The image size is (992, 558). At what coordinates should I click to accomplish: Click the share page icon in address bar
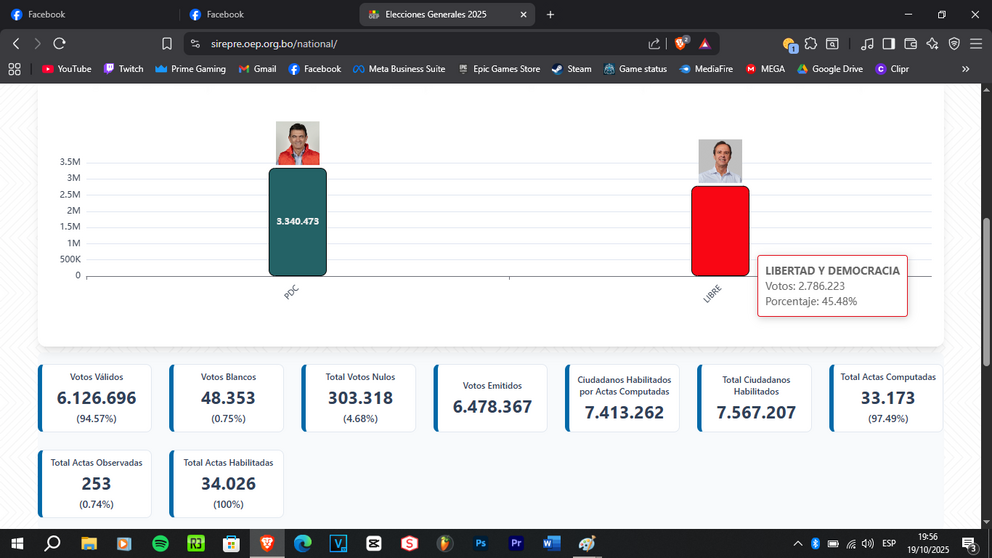coord(654,44)
